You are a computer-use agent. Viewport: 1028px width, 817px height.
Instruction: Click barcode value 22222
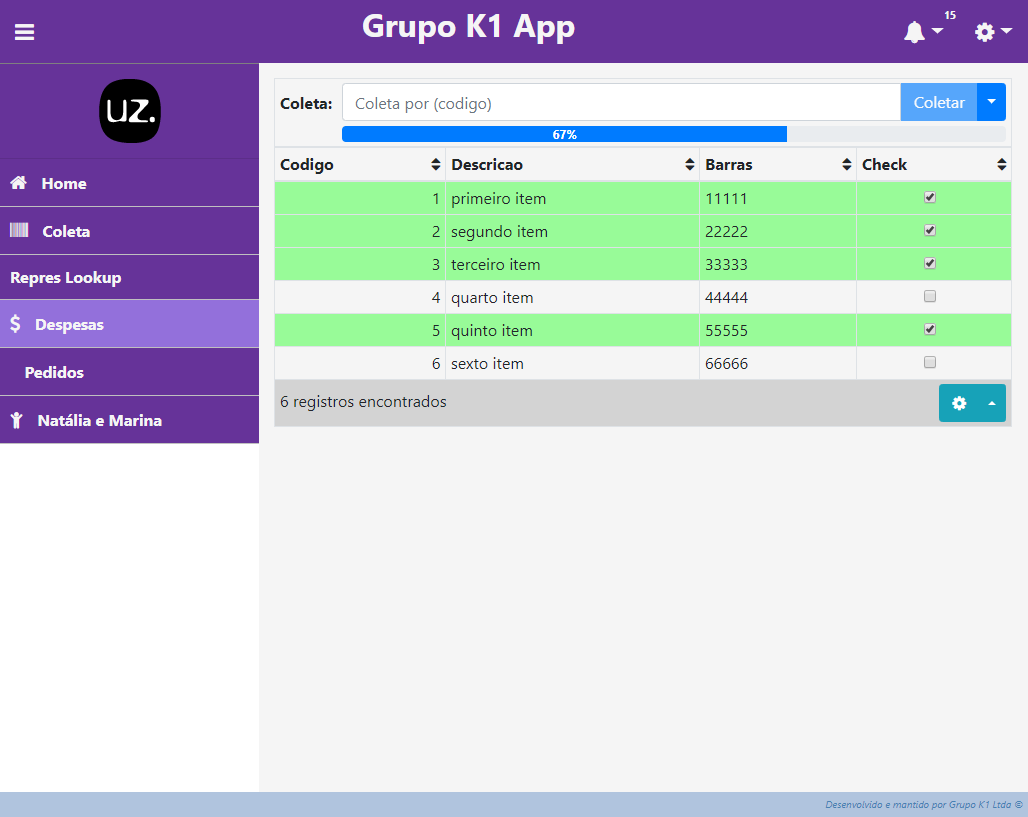click(x=726, y=231)
